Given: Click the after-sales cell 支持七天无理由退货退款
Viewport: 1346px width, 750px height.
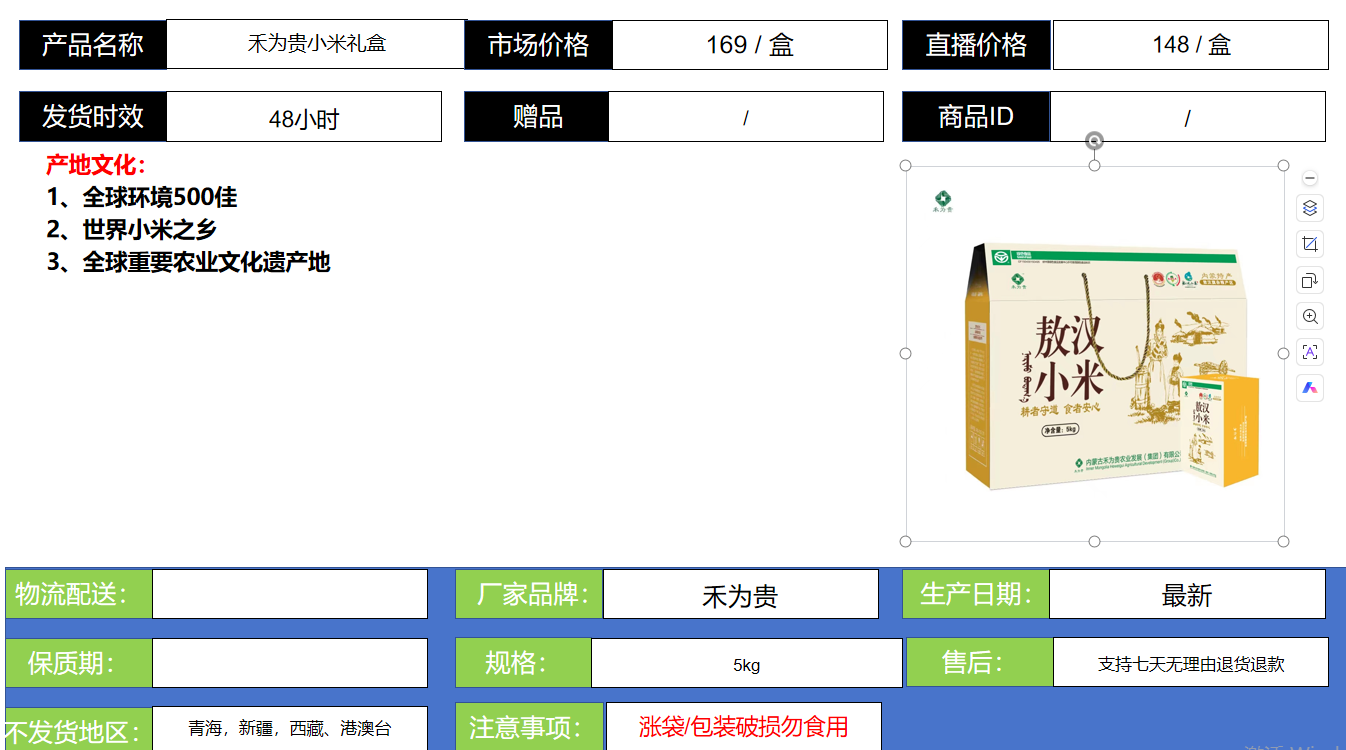Looking at the screenshot, I should (1190, 663).
